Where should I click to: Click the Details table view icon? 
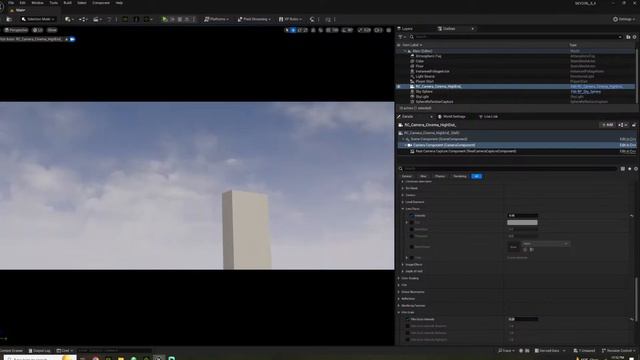[622, 169]
